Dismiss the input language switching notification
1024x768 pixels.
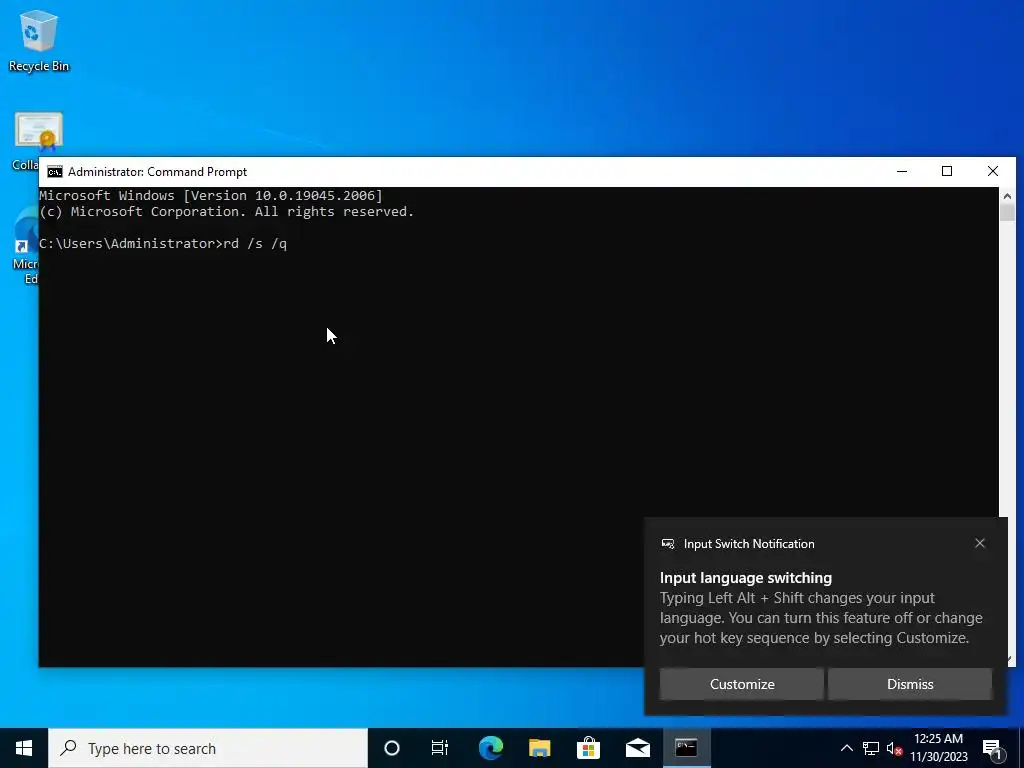tap(910, 684)
